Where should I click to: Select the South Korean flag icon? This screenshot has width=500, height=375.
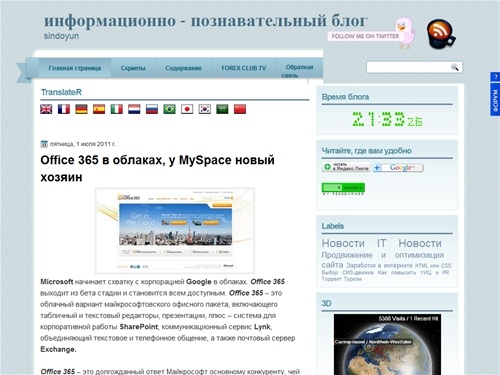tap(205, 109)
